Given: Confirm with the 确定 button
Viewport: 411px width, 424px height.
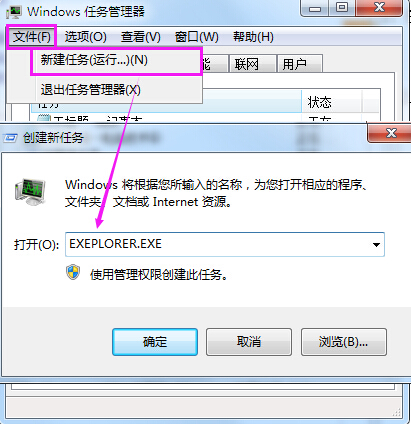Looking at the screenshot, I should point(155,342).
